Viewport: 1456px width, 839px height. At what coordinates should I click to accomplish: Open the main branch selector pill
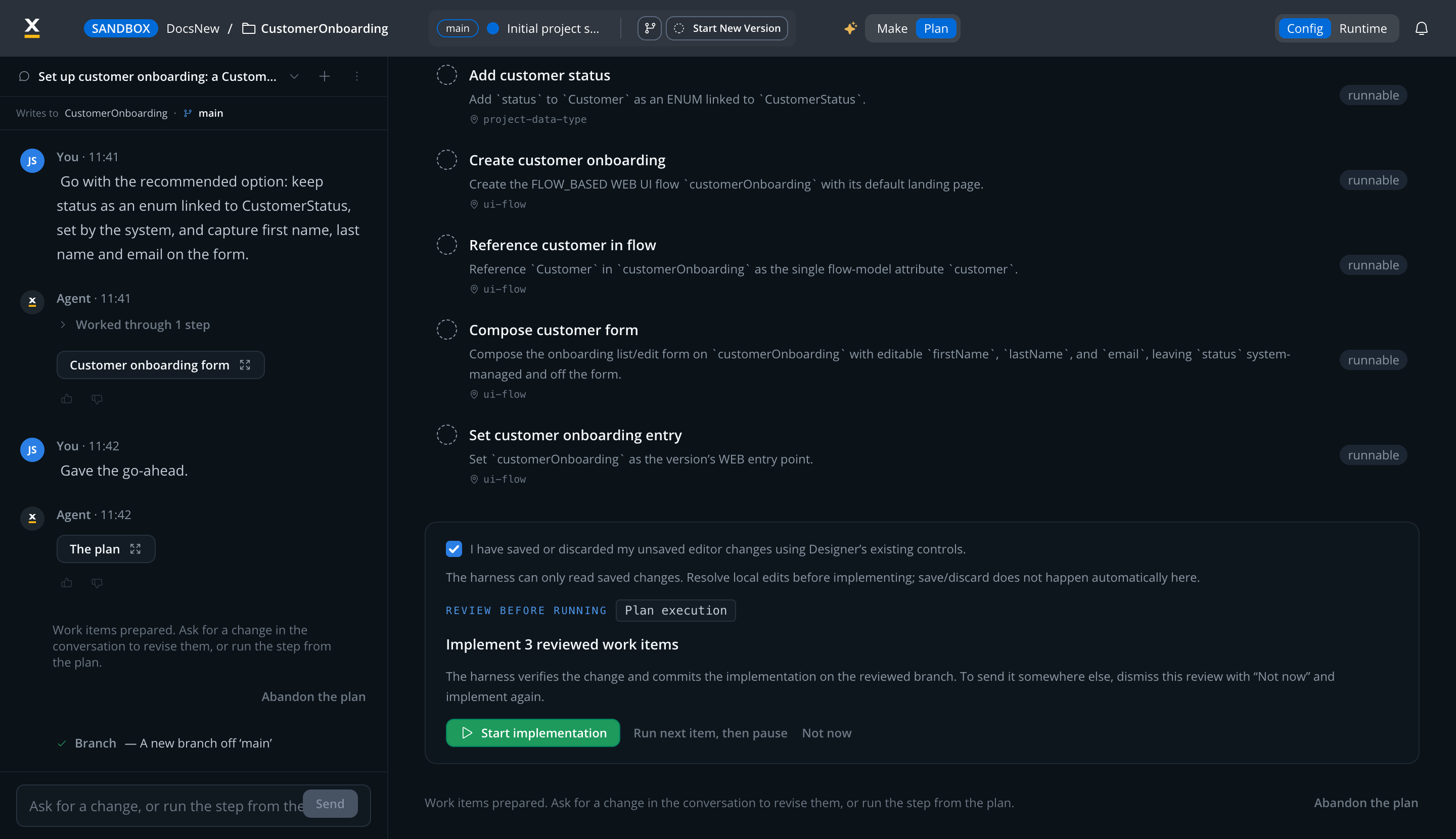(457, 28)
